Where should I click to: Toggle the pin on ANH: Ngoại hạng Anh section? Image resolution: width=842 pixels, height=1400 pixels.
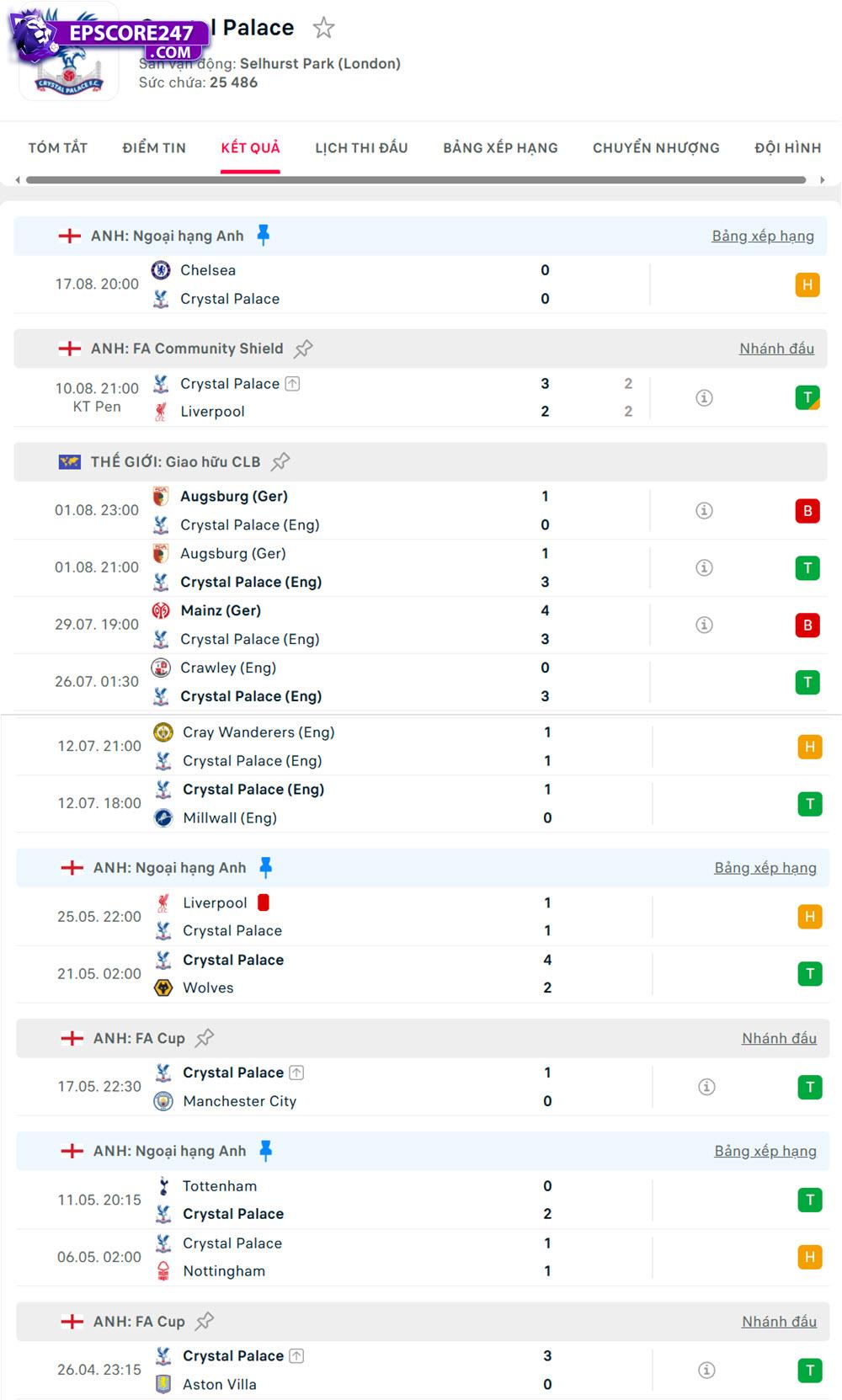click(264, 235)
